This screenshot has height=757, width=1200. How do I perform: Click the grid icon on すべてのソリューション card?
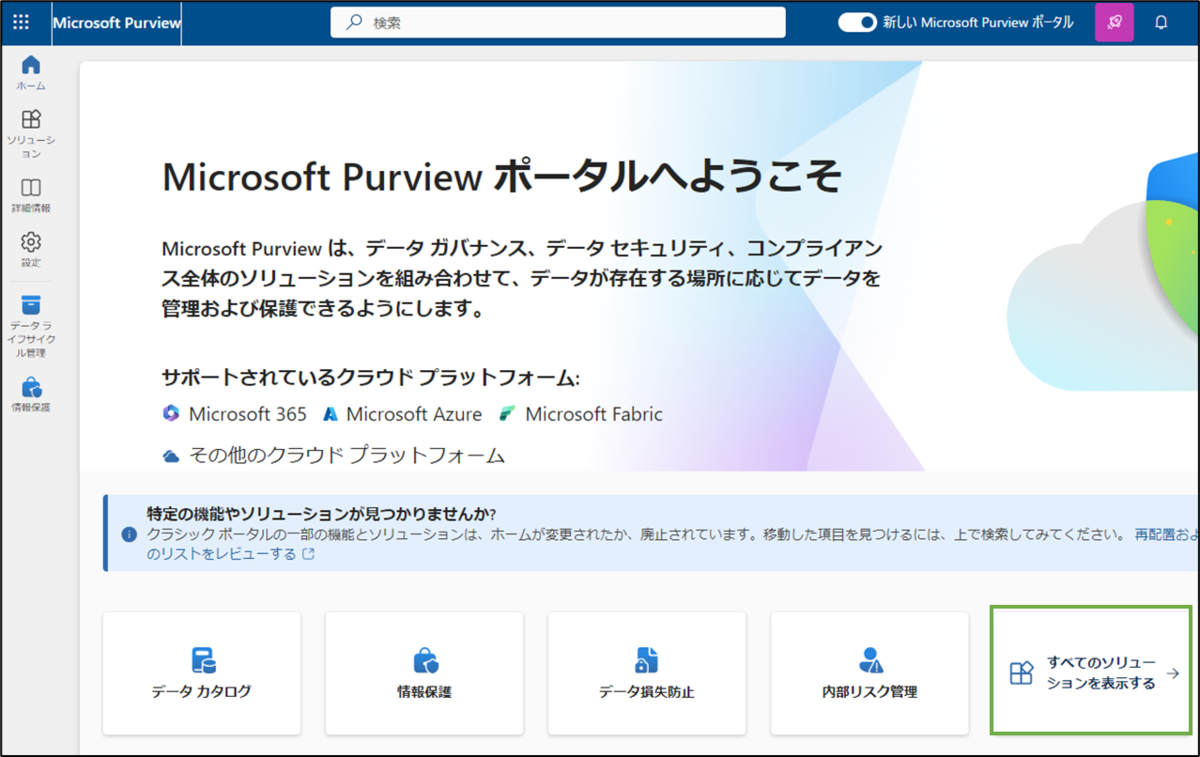(1021, 673)
